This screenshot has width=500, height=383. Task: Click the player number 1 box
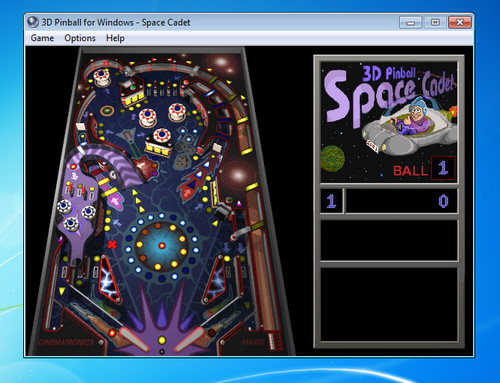[x=331, y=201]
